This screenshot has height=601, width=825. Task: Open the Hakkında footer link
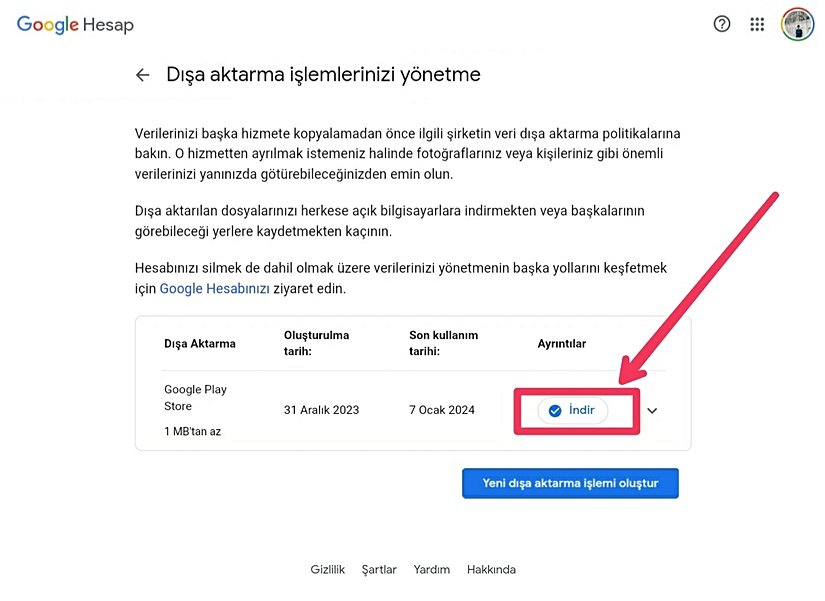491,569
